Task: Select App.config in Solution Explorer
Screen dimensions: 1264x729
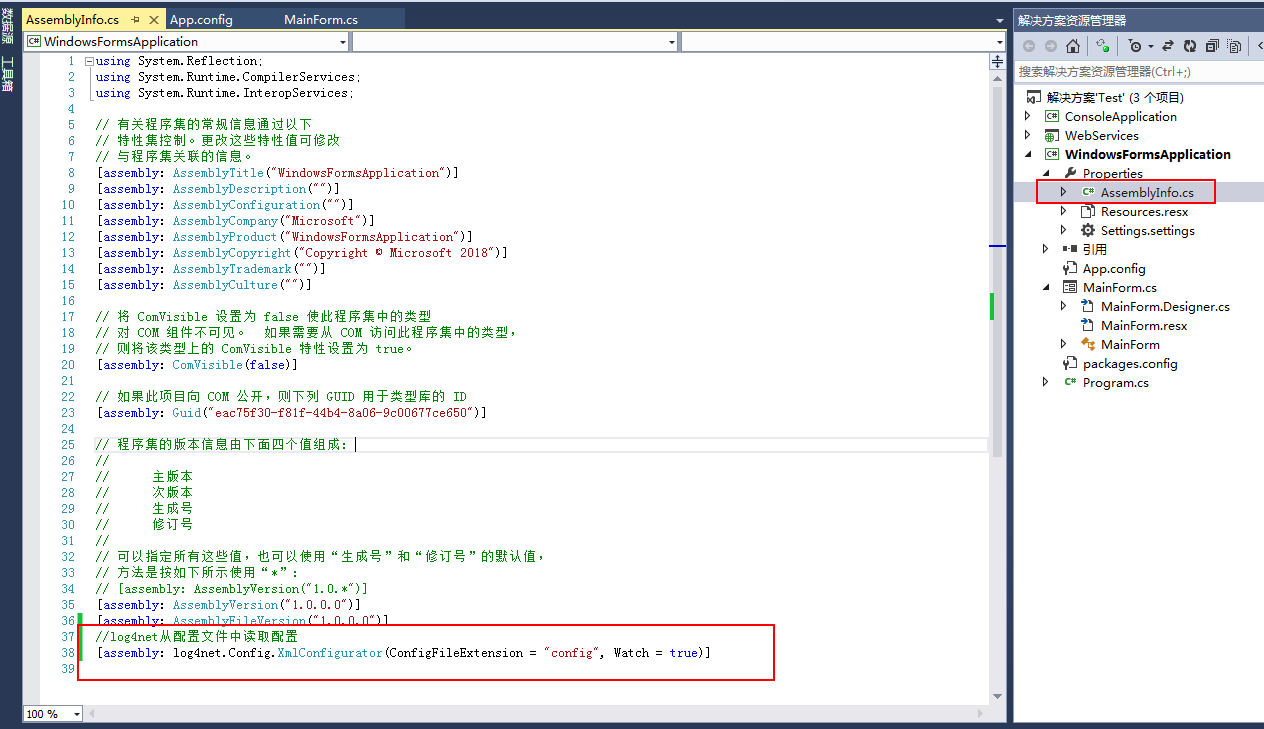Action: tap(1113, 268)
